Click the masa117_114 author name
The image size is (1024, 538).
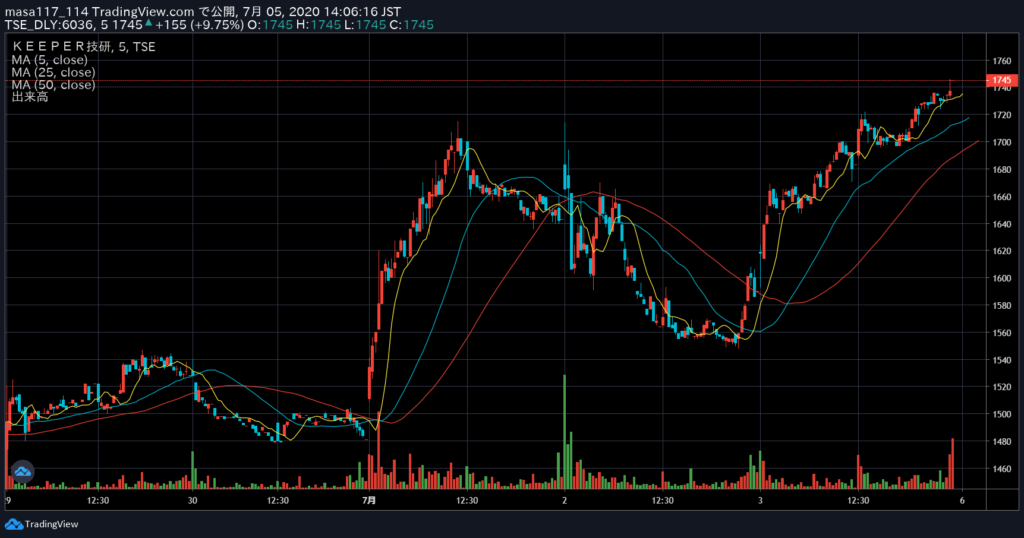click(46, 12)
